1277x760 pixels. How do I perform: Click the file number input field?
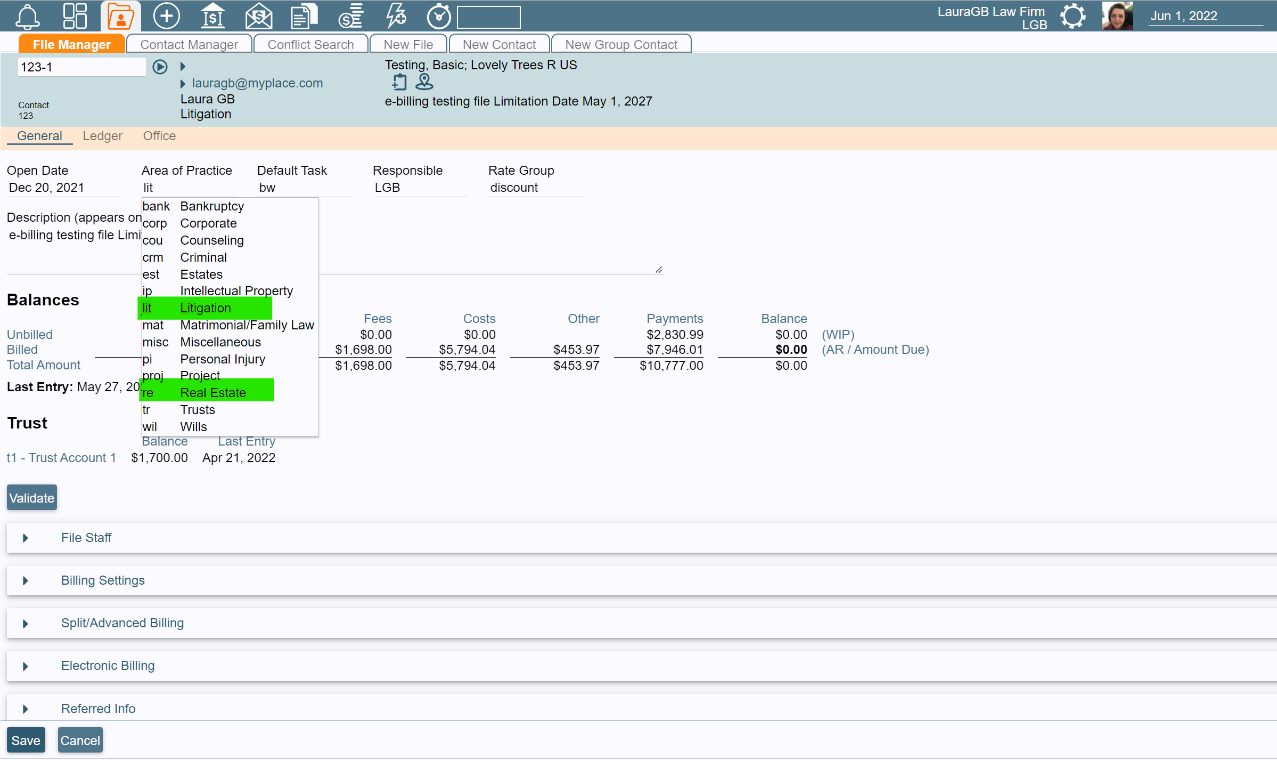click(x=81, y=64)
